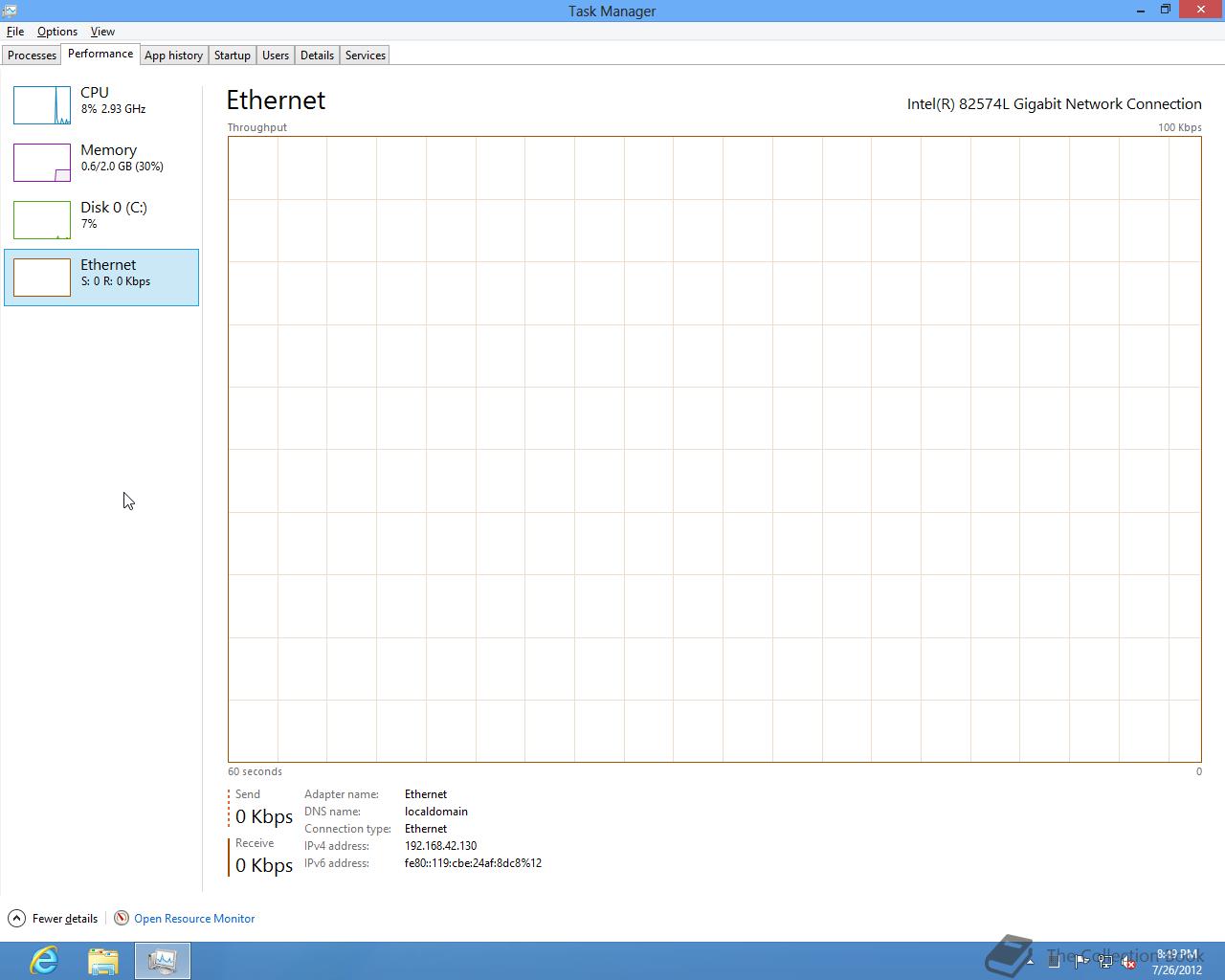Select the Memory usage thumbnail graph
Viewport: 1225px width, 980px height.
tap(42, 163)
